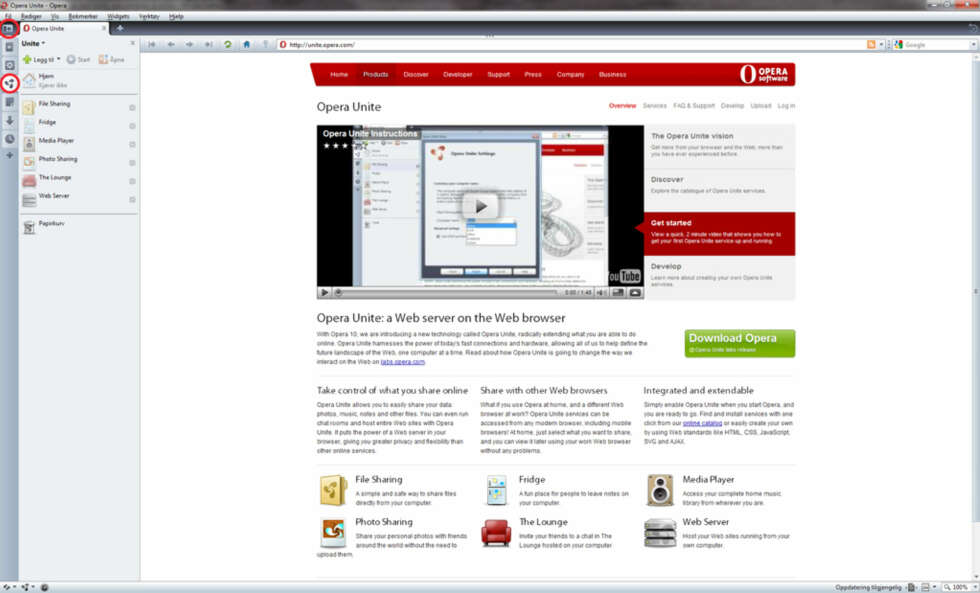Click the Rewind navigation button
This screenshot has height=593, width=980.
tap(152, 44)
